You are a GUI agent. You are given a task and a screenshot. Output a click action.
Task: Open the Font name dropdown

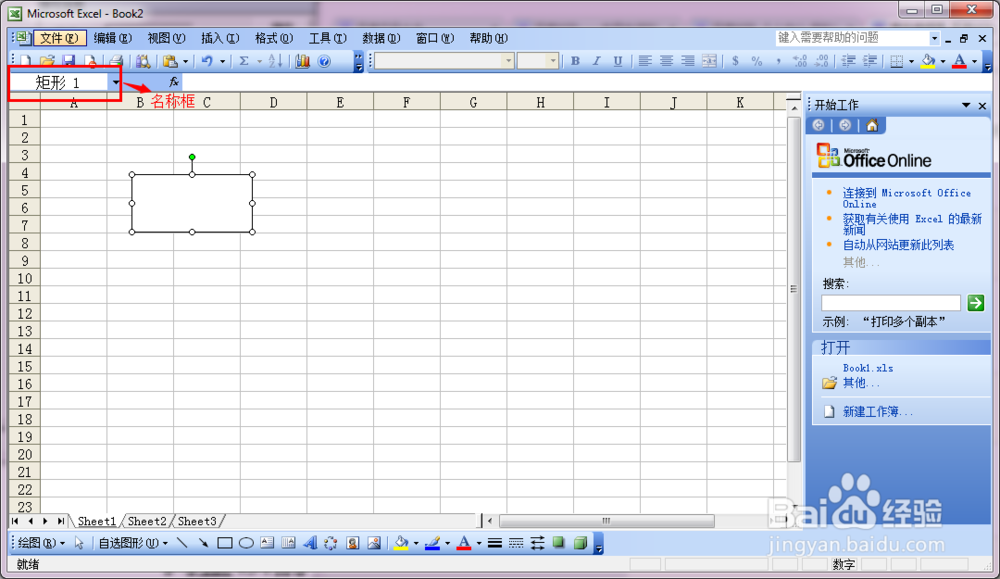click(508, 61)
